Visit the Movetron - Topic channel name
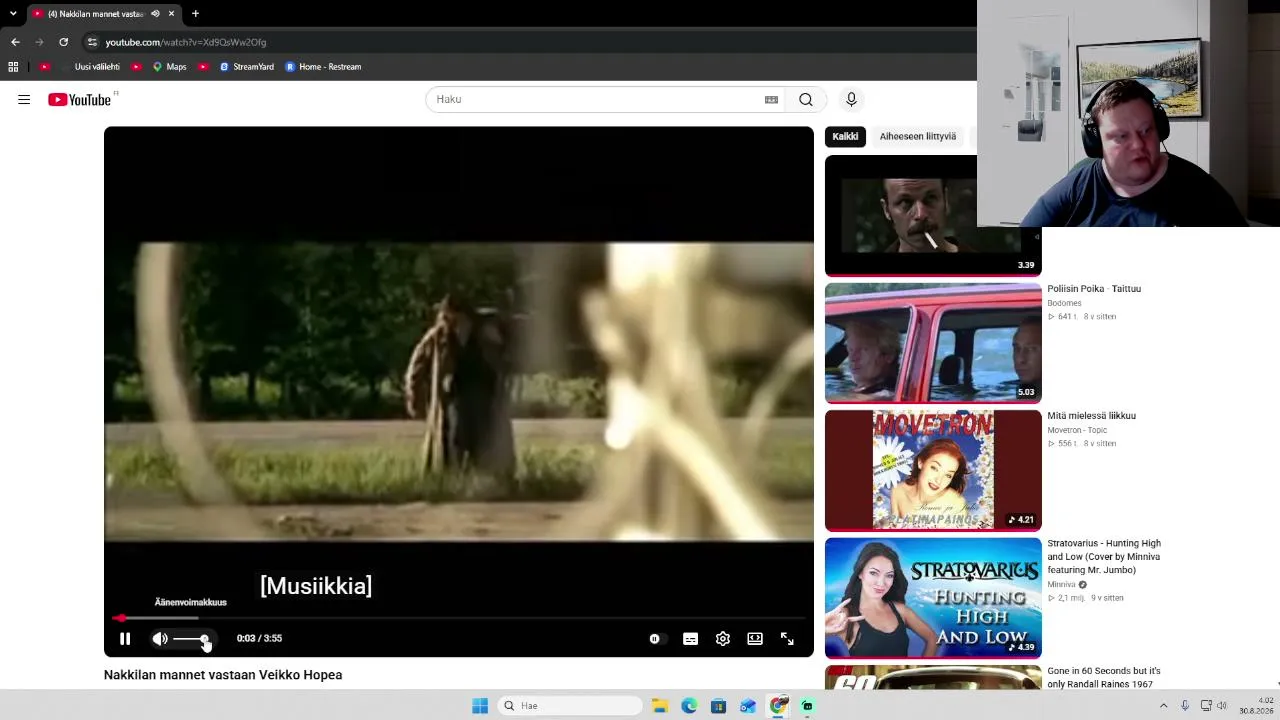Viewport: 1280px width, 720px height. [x=1078, y=430]
